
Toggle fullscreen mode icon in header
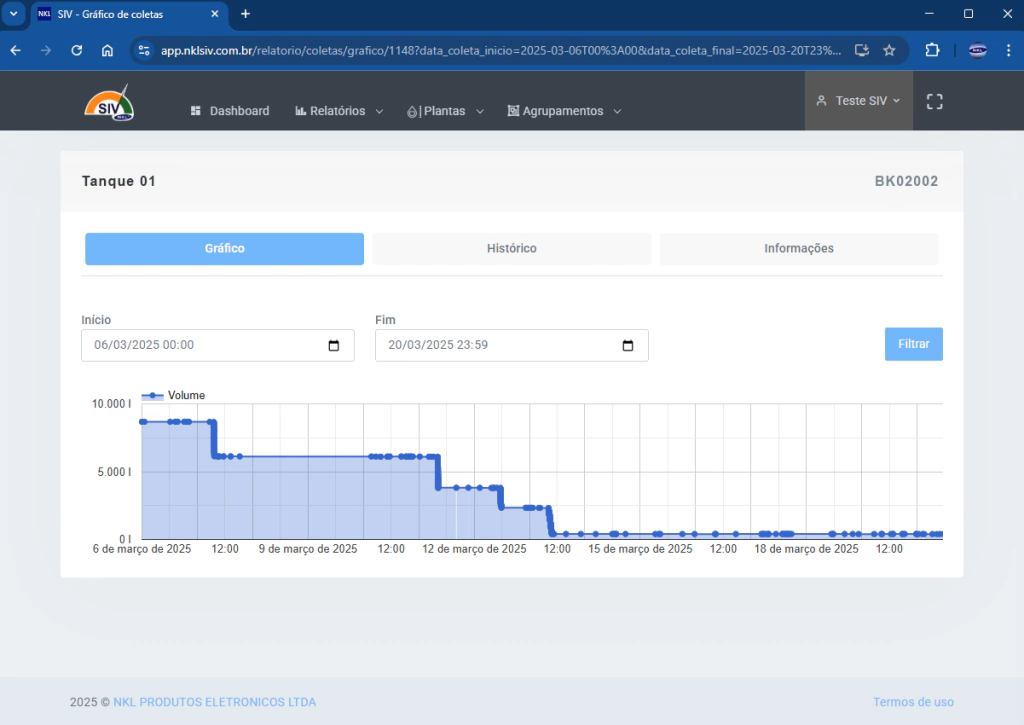(934, 101)
